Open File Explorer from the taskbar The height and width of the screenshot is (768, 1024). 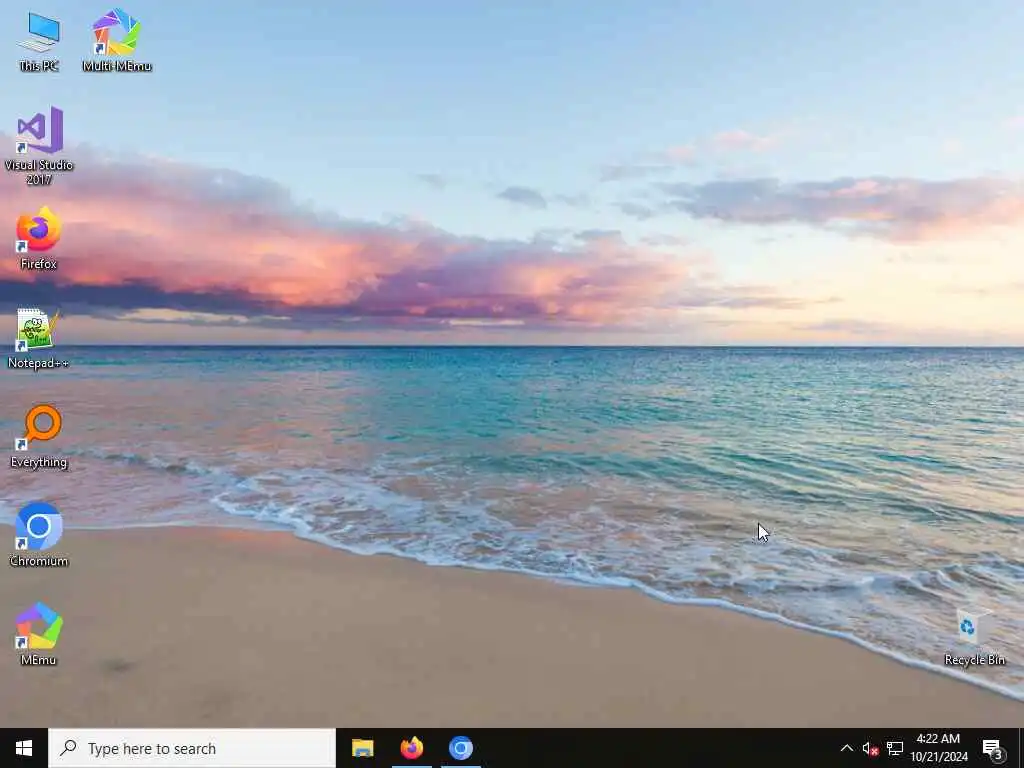(362, 748)
